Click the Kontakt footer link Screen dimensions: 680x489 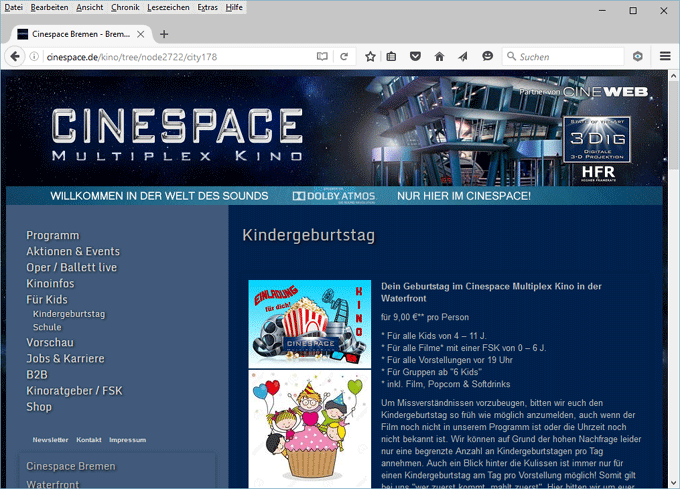tap(89, 440)
